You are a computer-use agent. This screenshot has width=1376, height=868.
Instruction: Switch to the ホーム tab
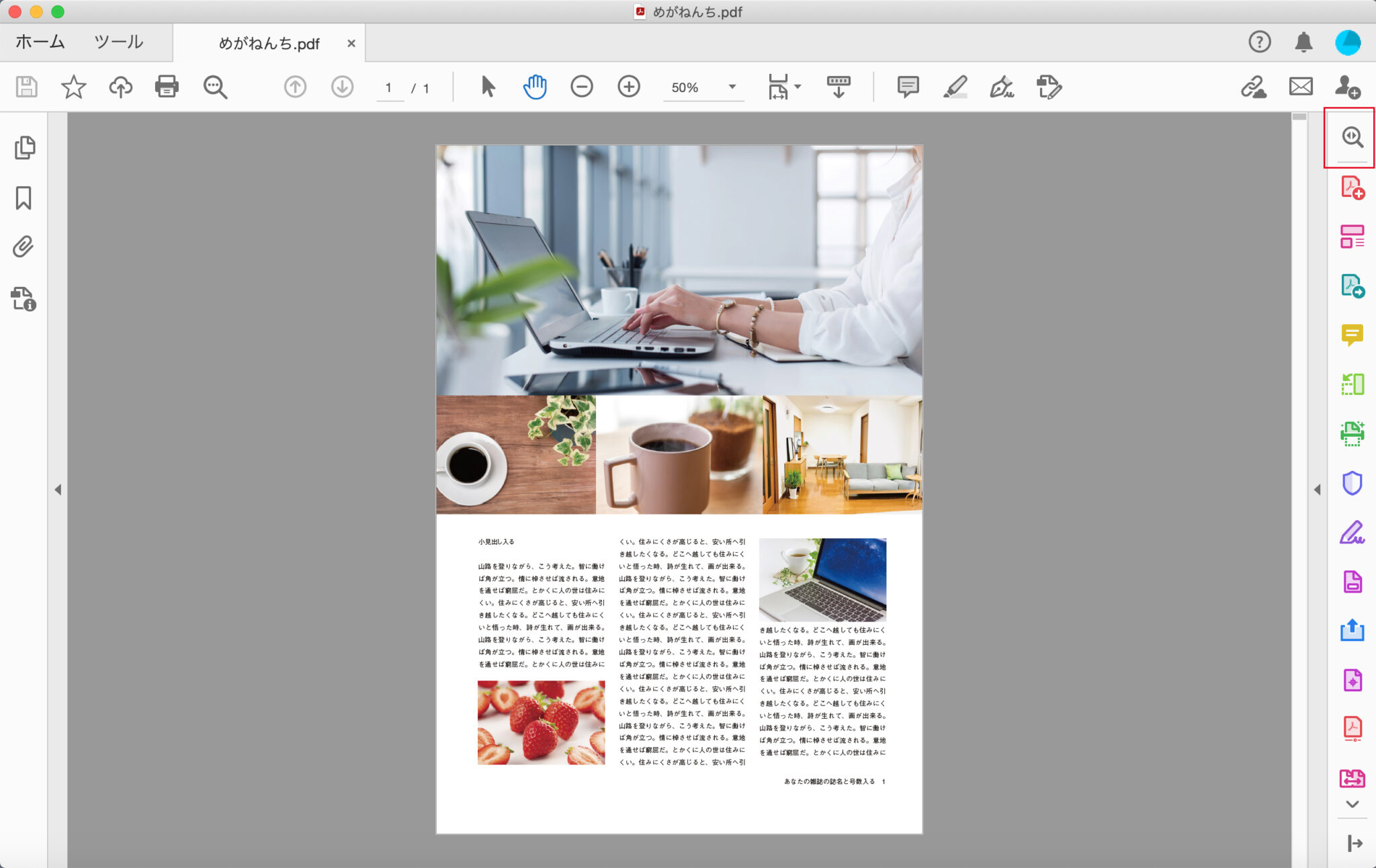click(x=40, y=42)
